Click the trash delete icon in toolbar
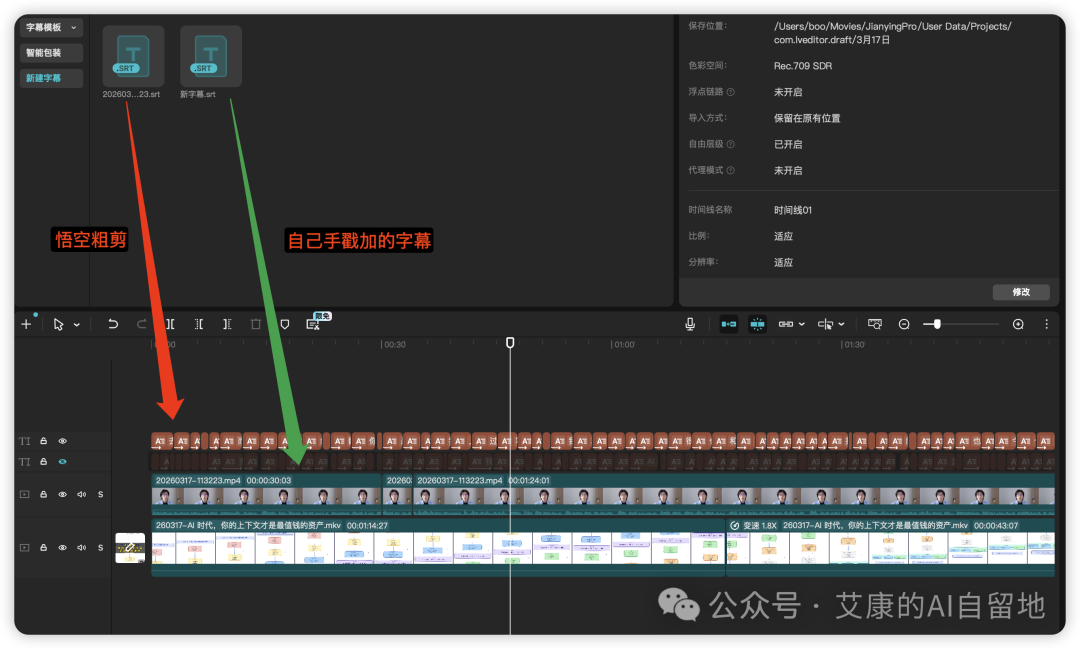The image size is (1080, 649). (x=256, y=324)
